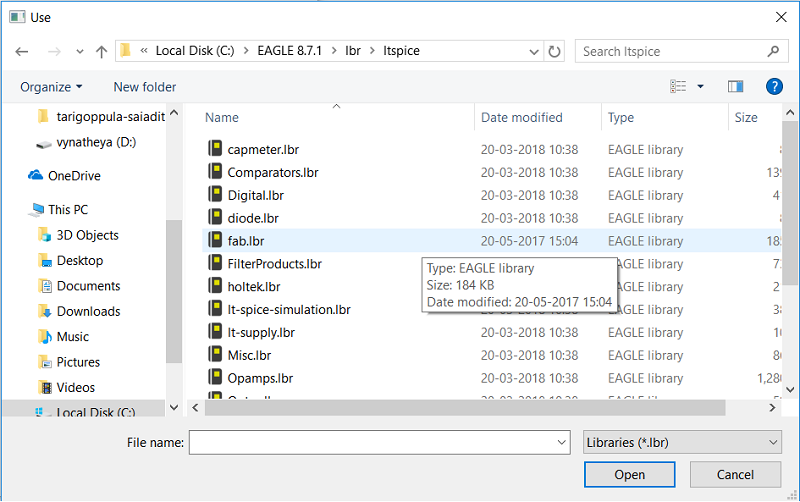Click the search magnifier icon
The width and height of the screenshot is (800, 502).
click(x=773, y=51)
